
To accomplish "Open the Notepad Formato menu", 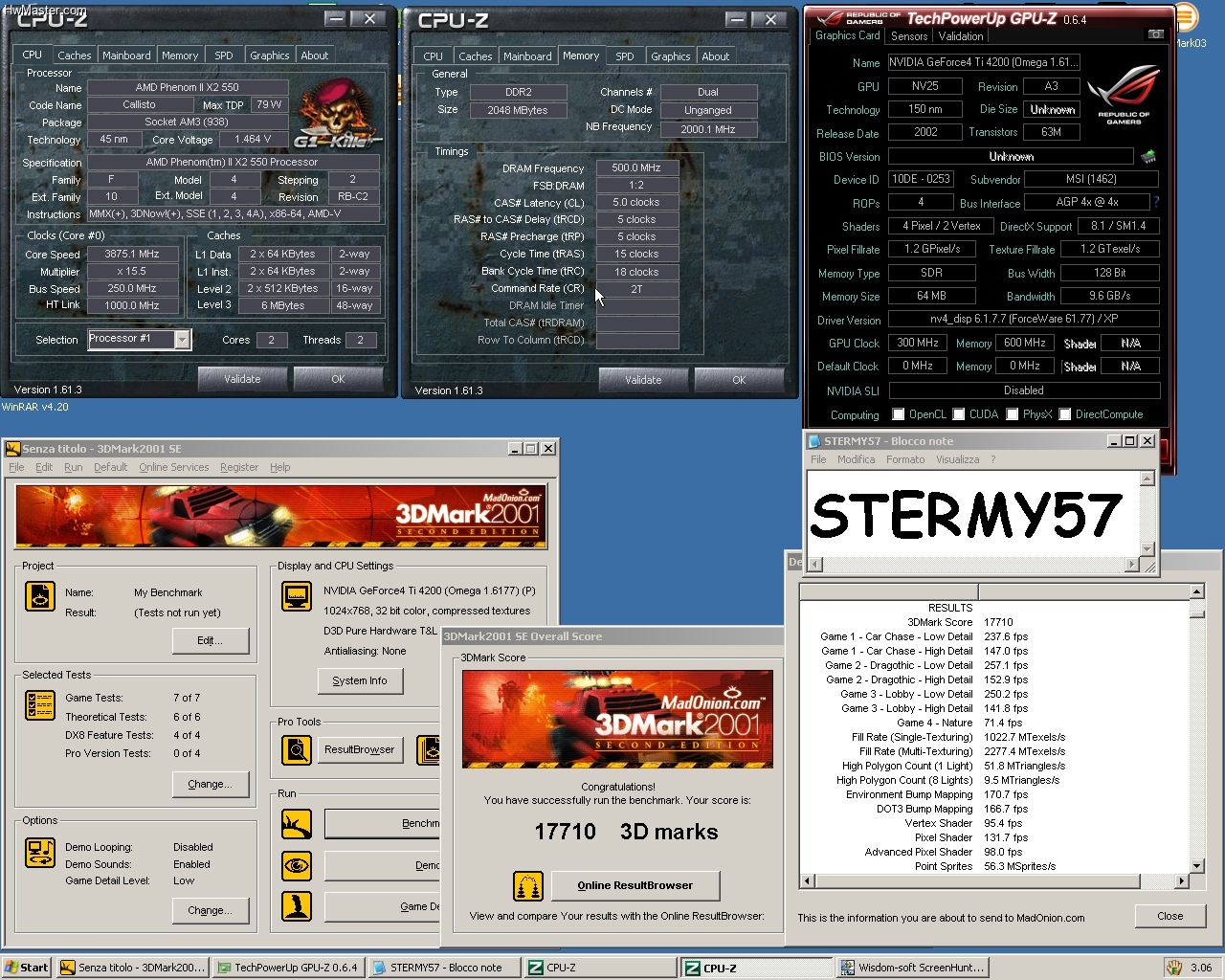I will point(904,459).
